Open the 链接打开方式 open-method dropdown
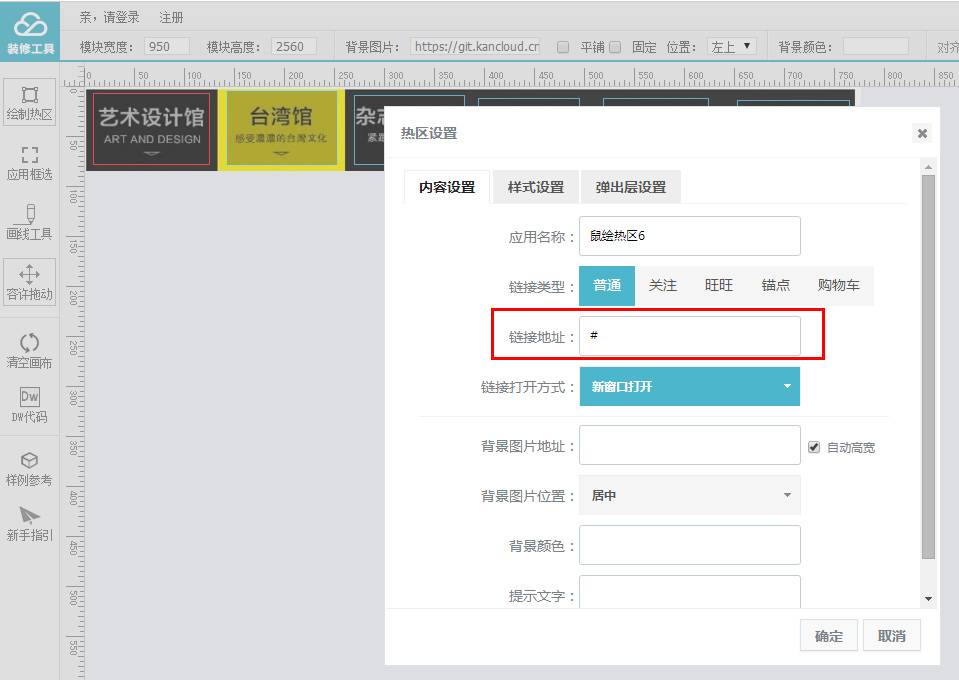The width and height of the screenshot is (959, 680). pos(690,387)
